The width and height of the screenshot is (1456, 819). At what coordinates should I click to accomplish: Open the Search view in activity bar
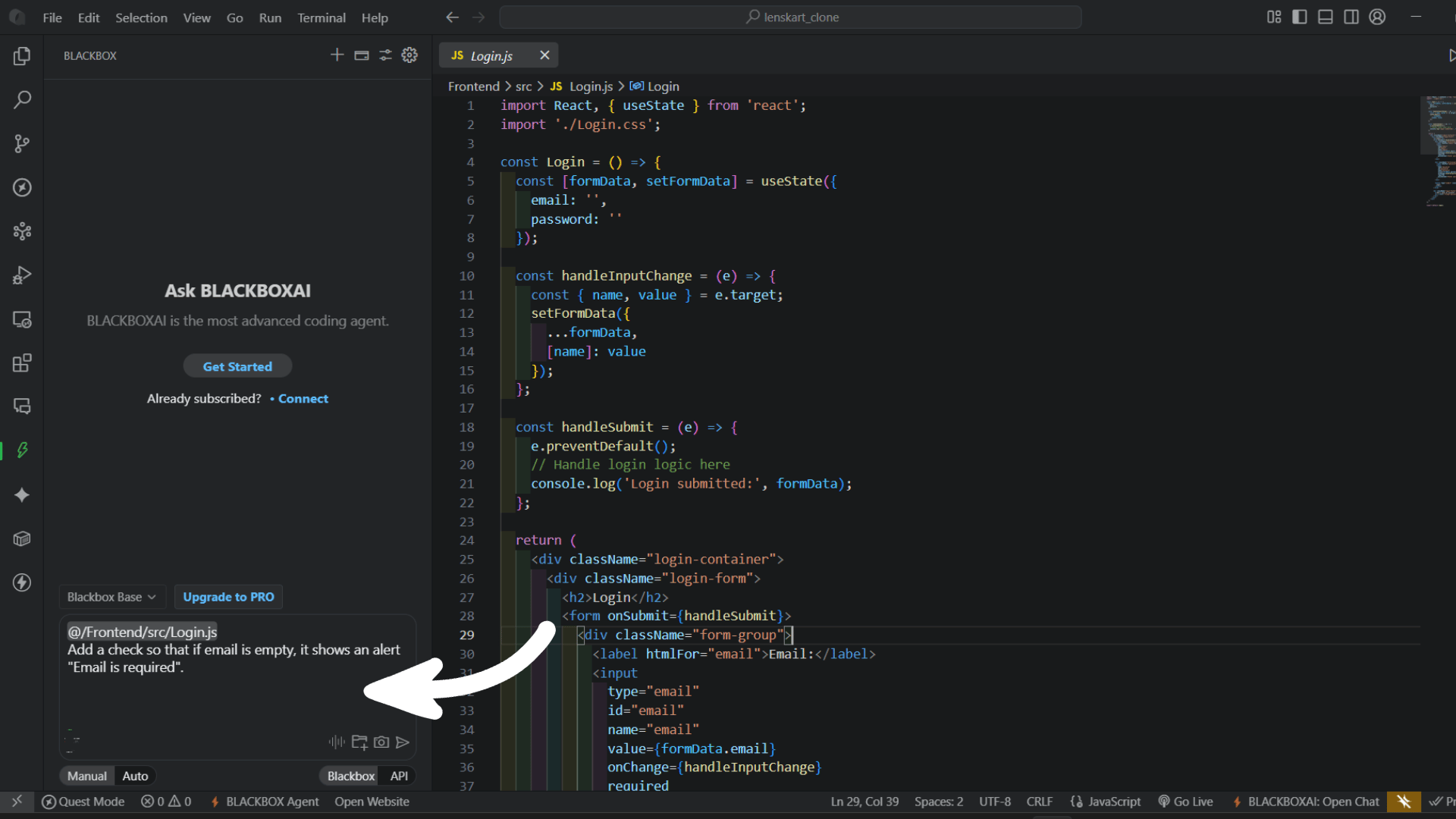[x=22, y=99]
